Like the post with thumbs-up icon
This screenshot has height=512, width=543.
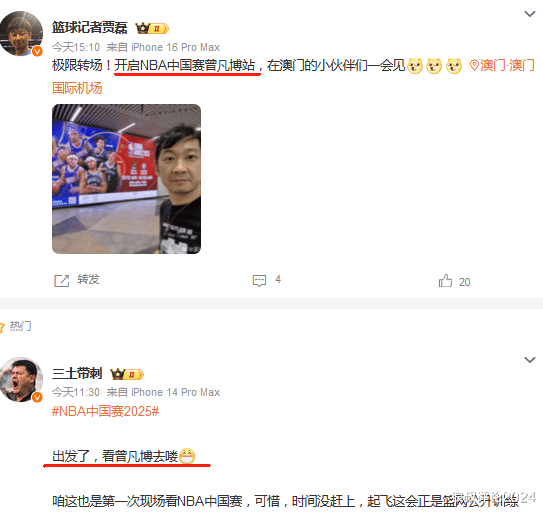[445, 281]
